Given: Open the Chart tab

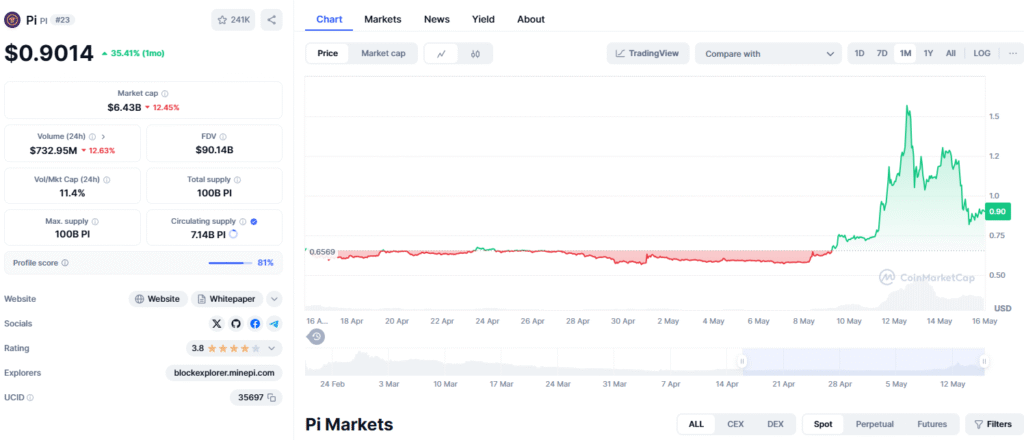Looking at the screenshot, I should pyautogui.click(x=329, y=19).
